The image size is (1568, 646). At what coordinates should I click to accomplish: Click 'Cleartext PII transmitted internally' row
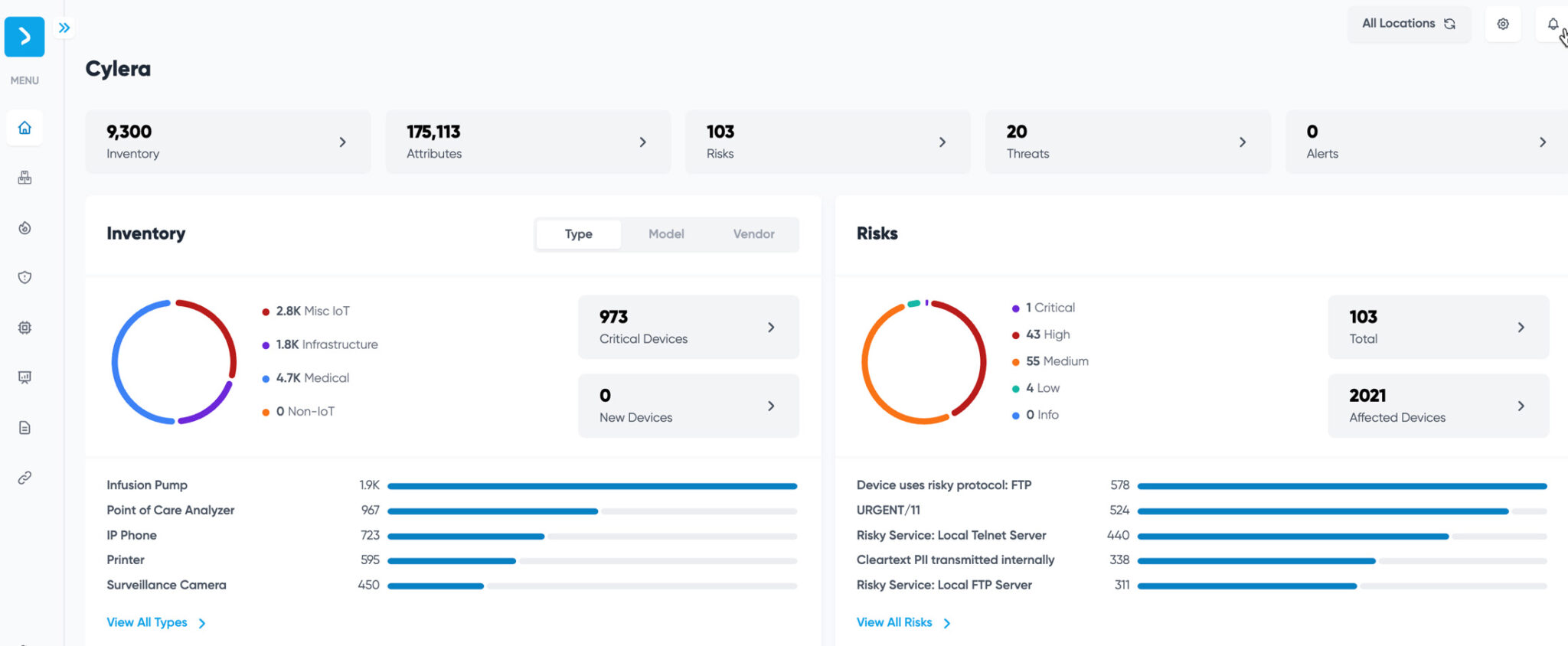1202,560
